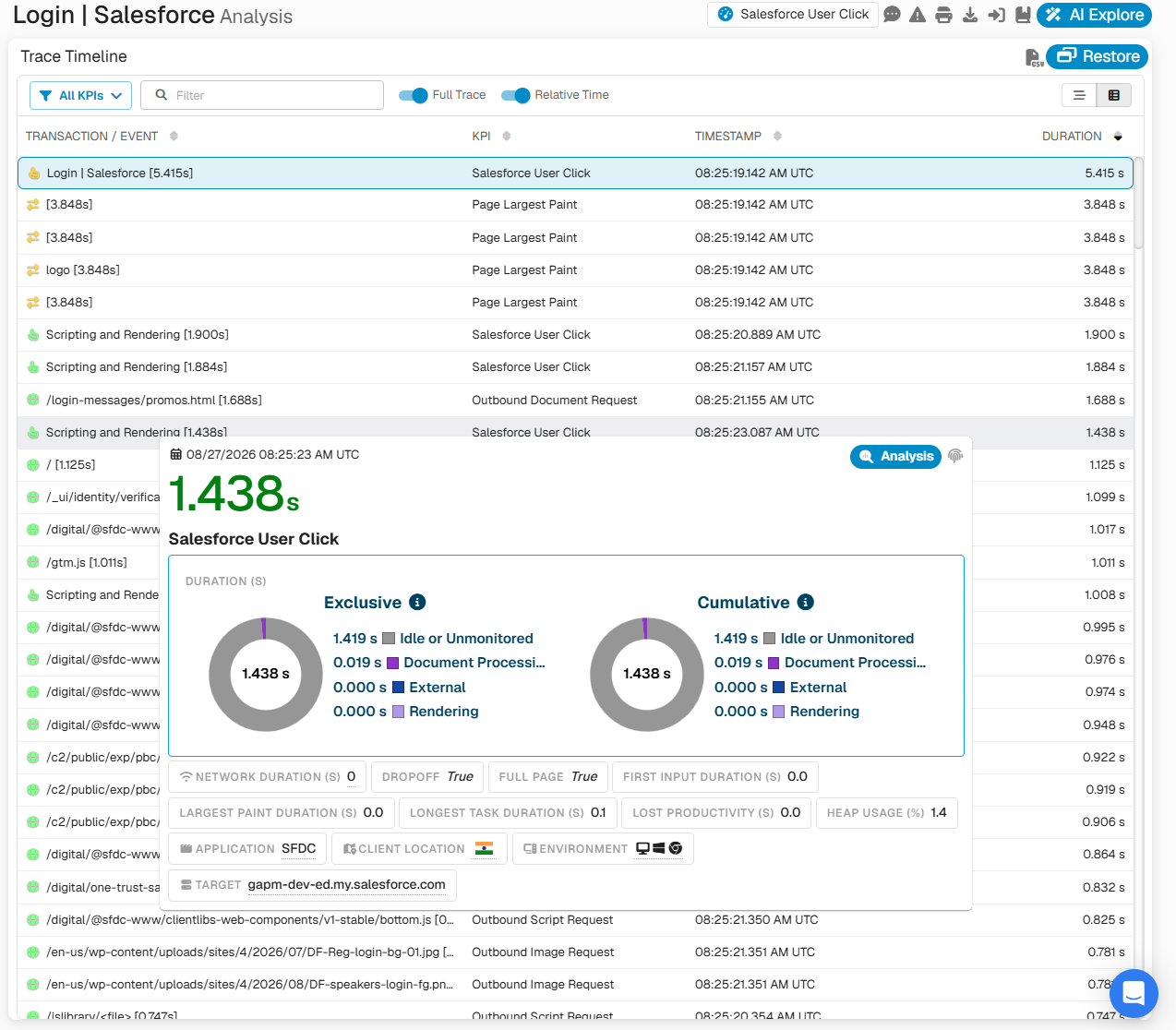Click into the Filter text field

[262, 95]
